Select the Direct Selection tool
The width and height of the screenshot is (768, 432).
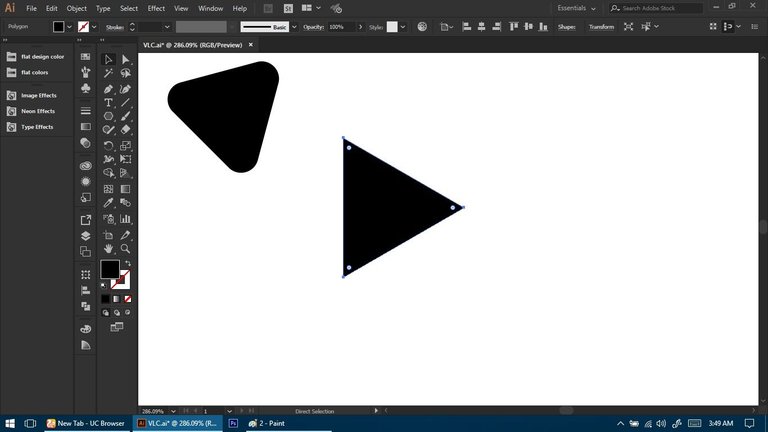click(125, 59)
